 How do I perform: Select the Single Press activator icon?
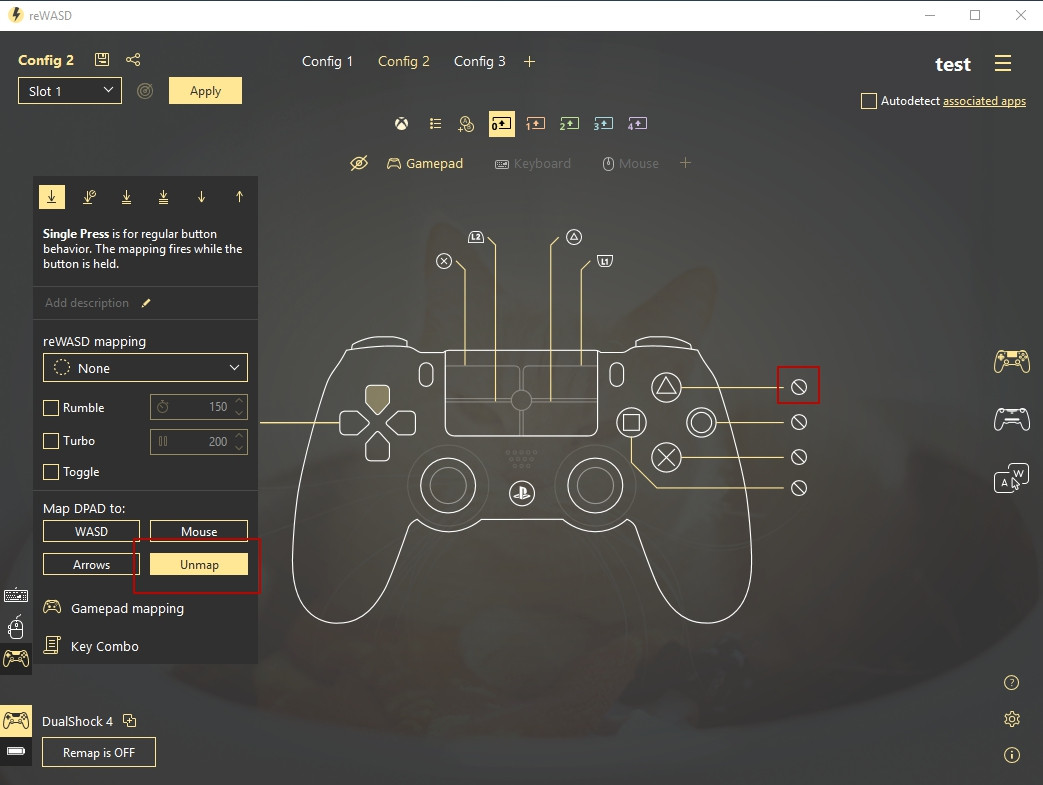(52, 197)
